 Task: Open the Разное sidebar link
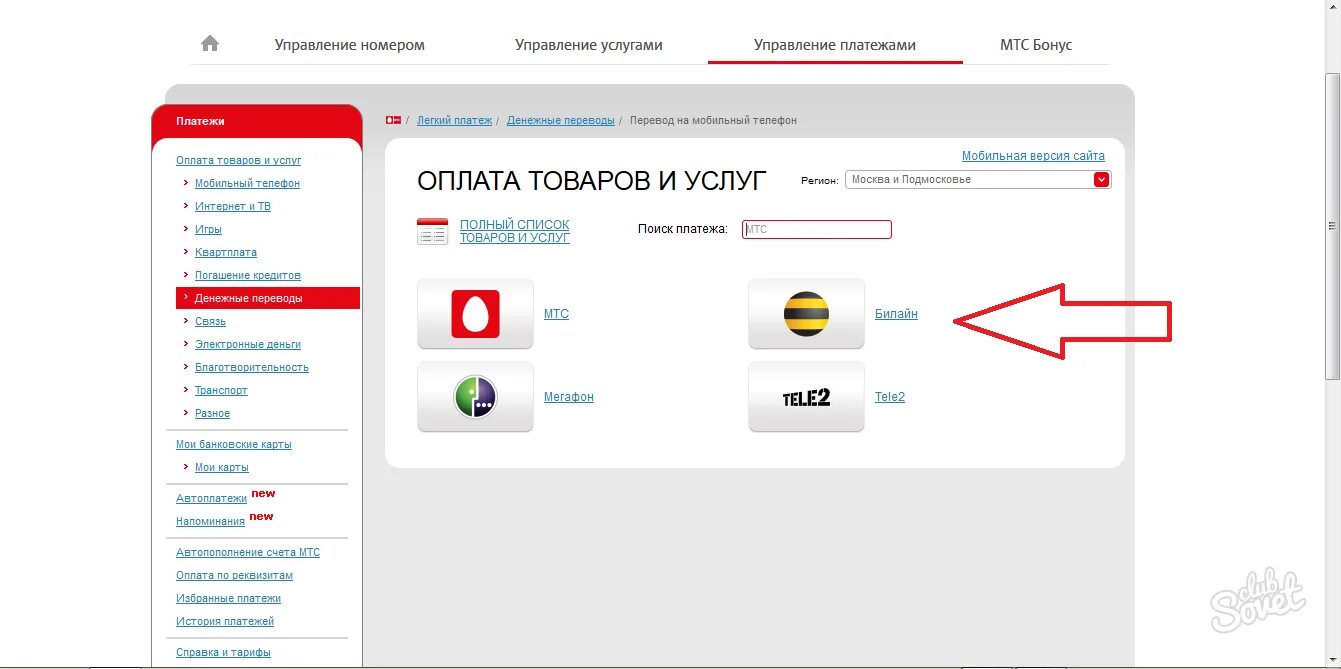click(212, 413)
